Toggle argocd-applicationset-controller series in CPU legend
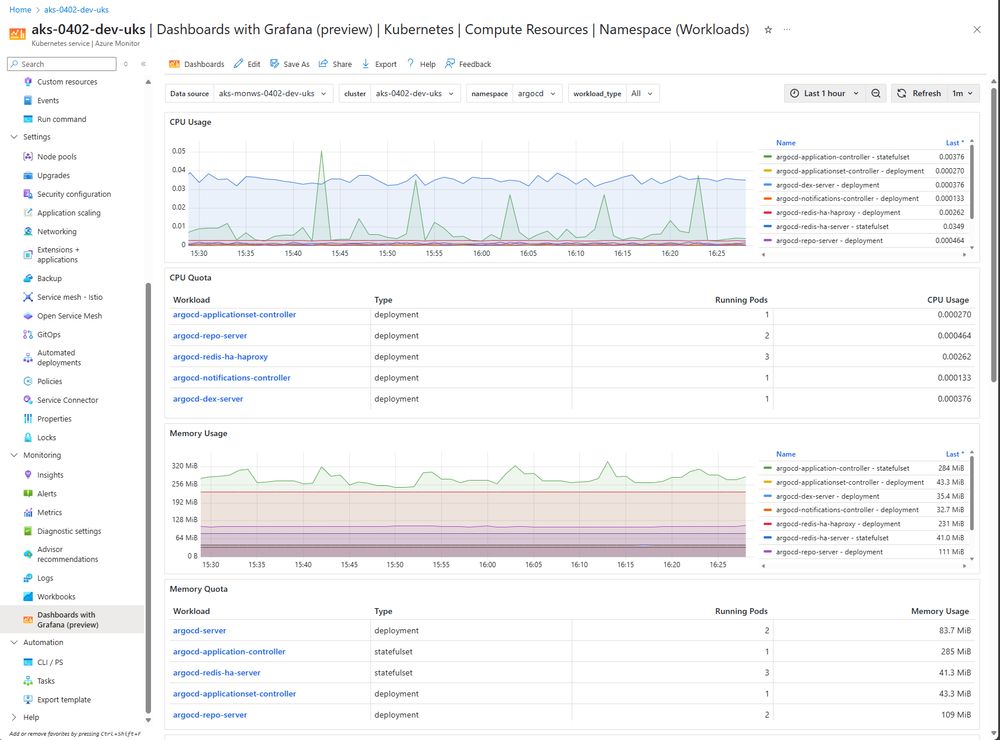Screen dimensions: 1000x740 [x=849, y=171]
